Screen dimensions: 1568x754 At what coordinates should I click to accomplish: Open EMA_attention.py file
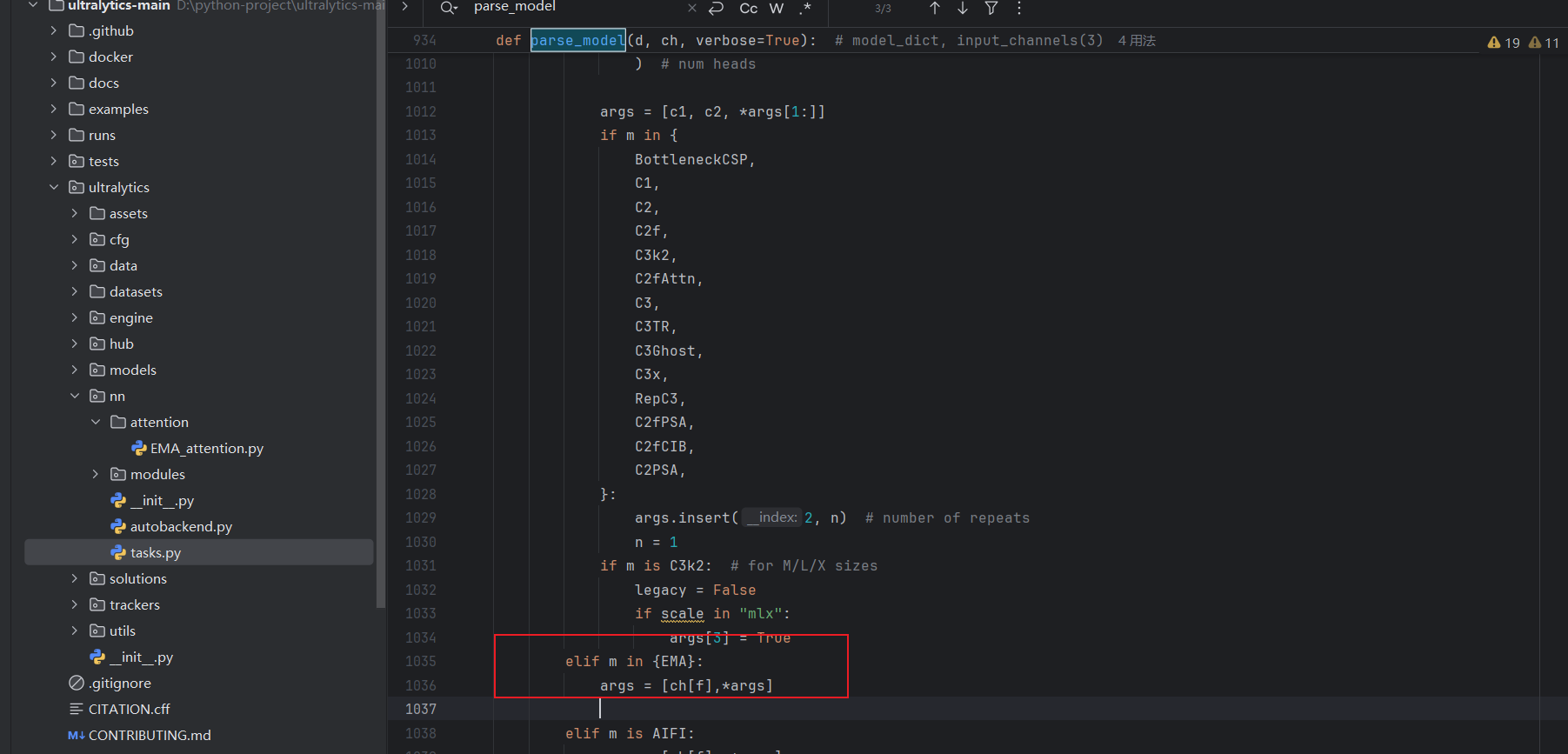click(x=206, y=448)
